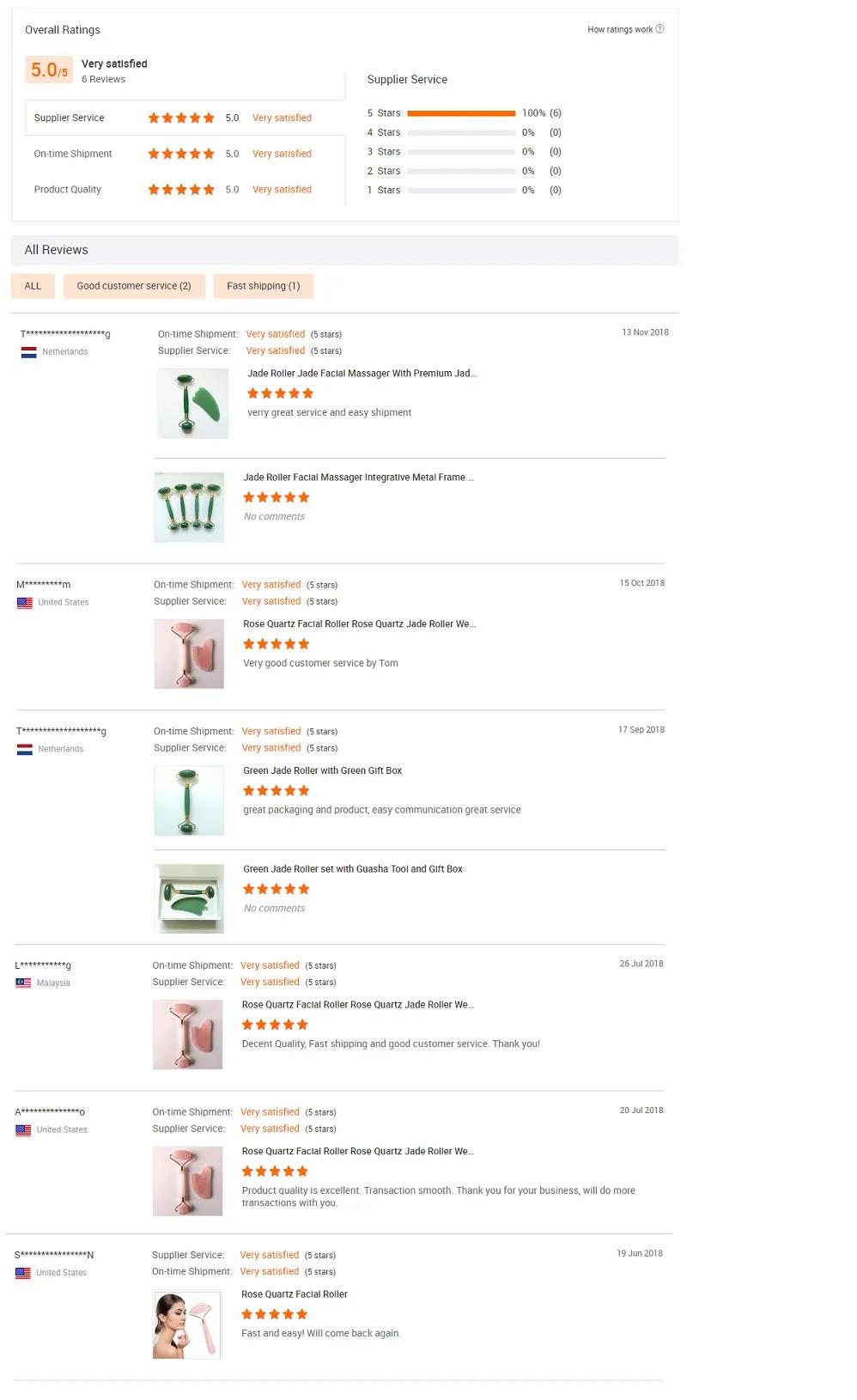Enable the Good customer service (2) filter
This screenshot has width=857, height=1400.
[x=134, y=285]
